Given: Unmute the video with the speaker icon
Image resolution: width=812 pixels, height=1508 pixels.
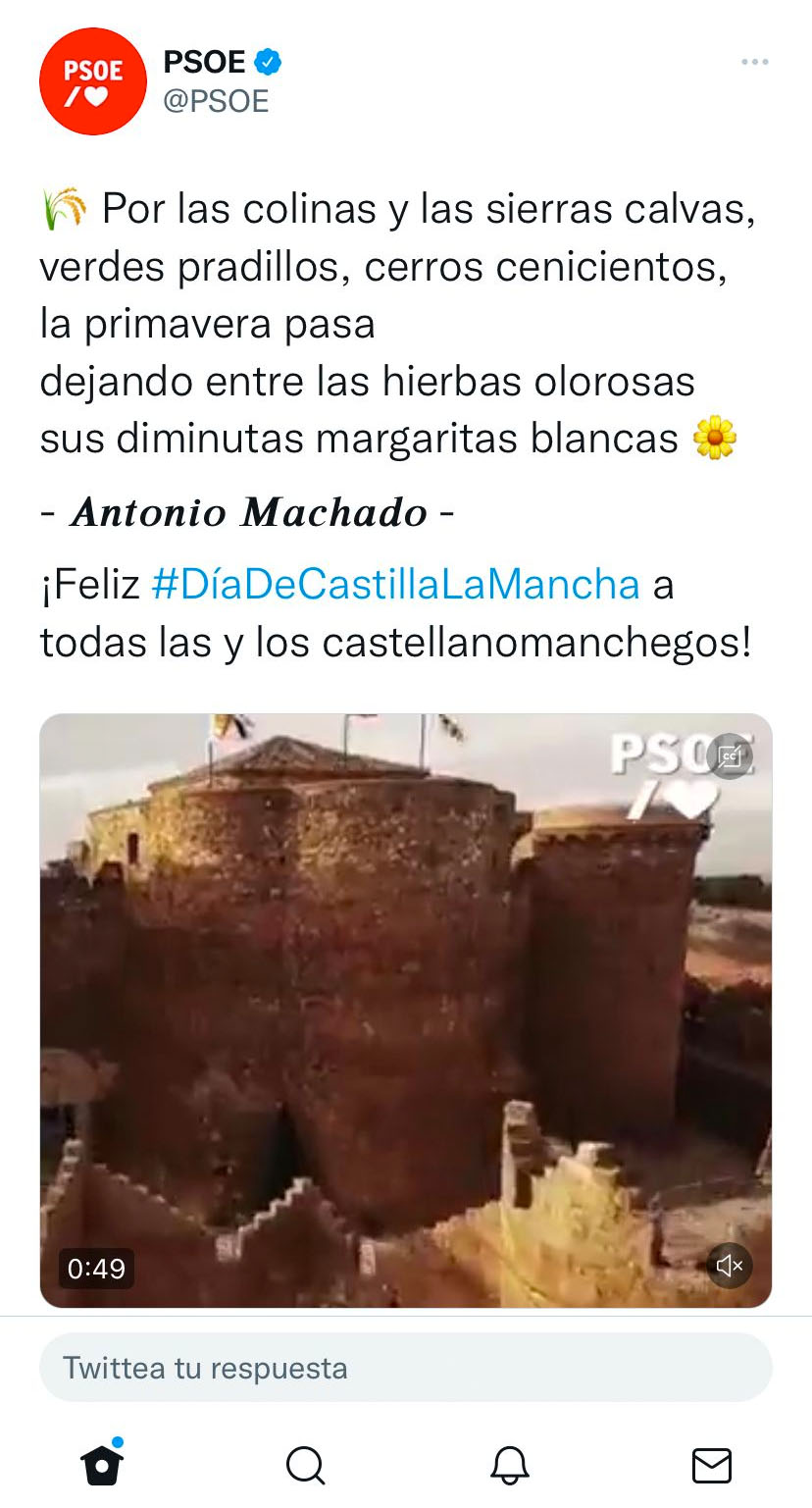Looking at the screenshot, I should [730, 1266].
